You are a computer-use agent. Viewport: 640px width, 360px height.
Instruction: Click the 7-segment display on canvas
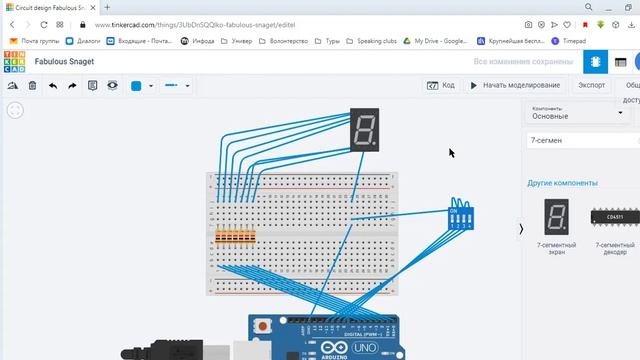(x=364, y=130)
